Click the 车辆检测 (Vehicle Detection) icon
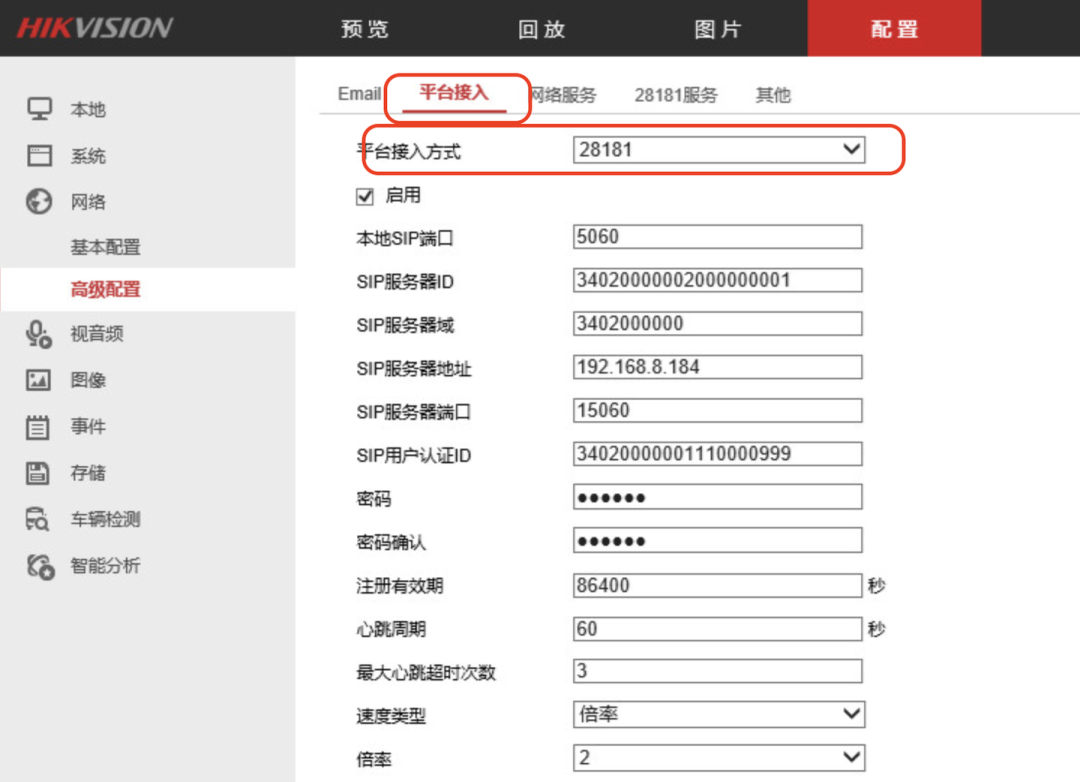Screen dimensions: 1080x782 point(38,518)
